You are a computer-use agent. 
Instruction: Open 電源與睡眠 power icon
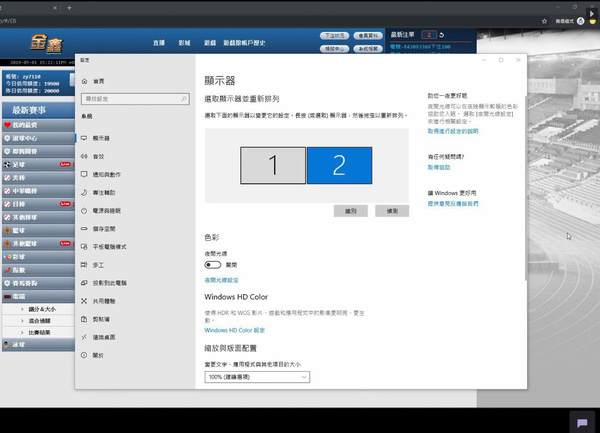[x=83, y=211]
